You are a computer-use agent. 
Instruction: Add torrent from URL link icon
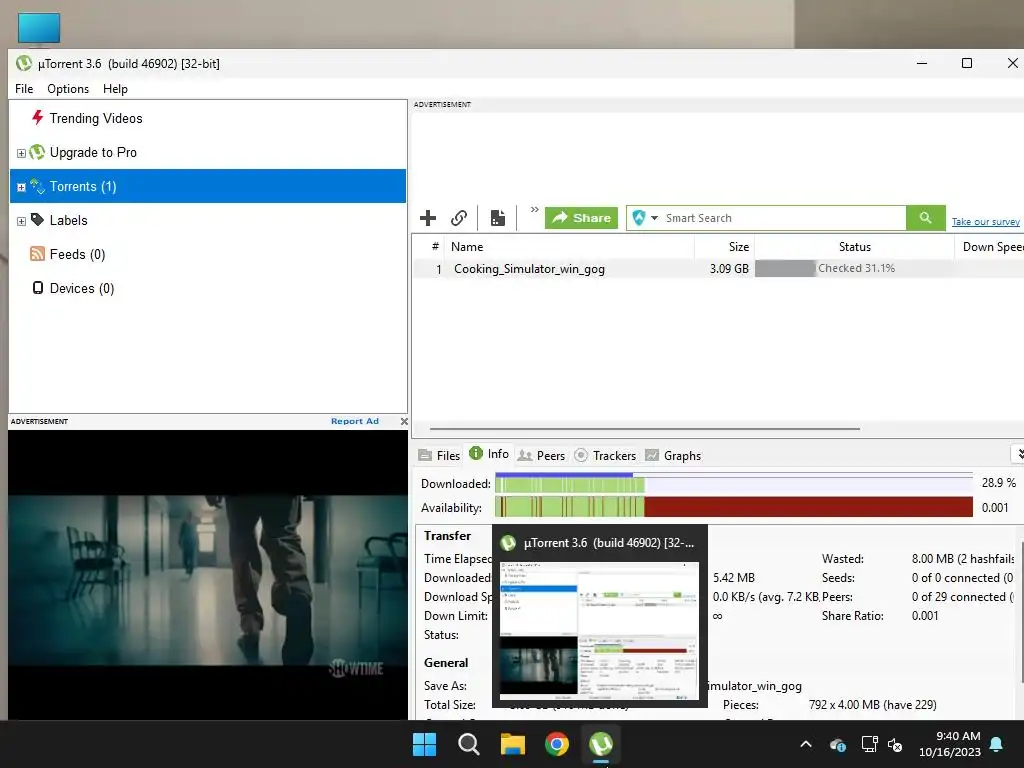click(459, 217)
